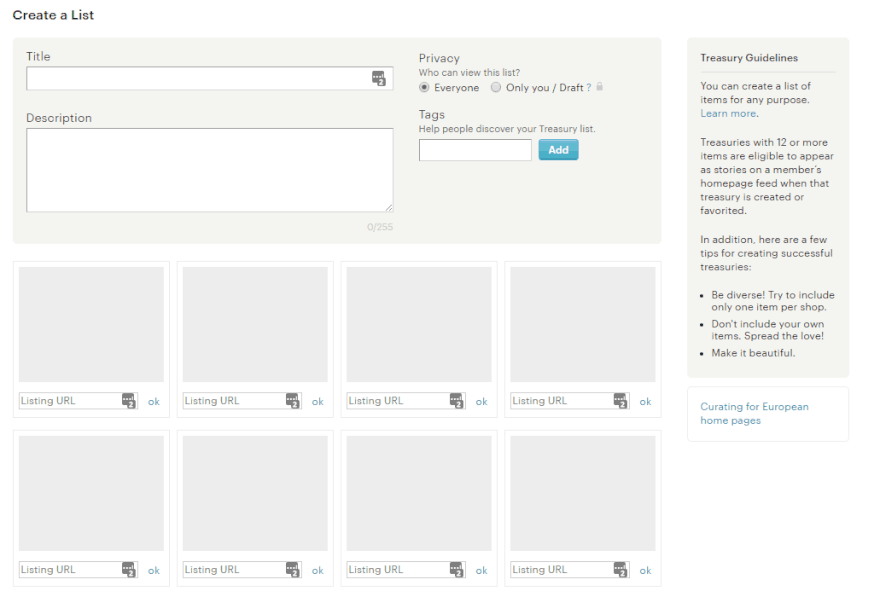Open the Learn more link

pyautogui.click(x=728, y=114)
